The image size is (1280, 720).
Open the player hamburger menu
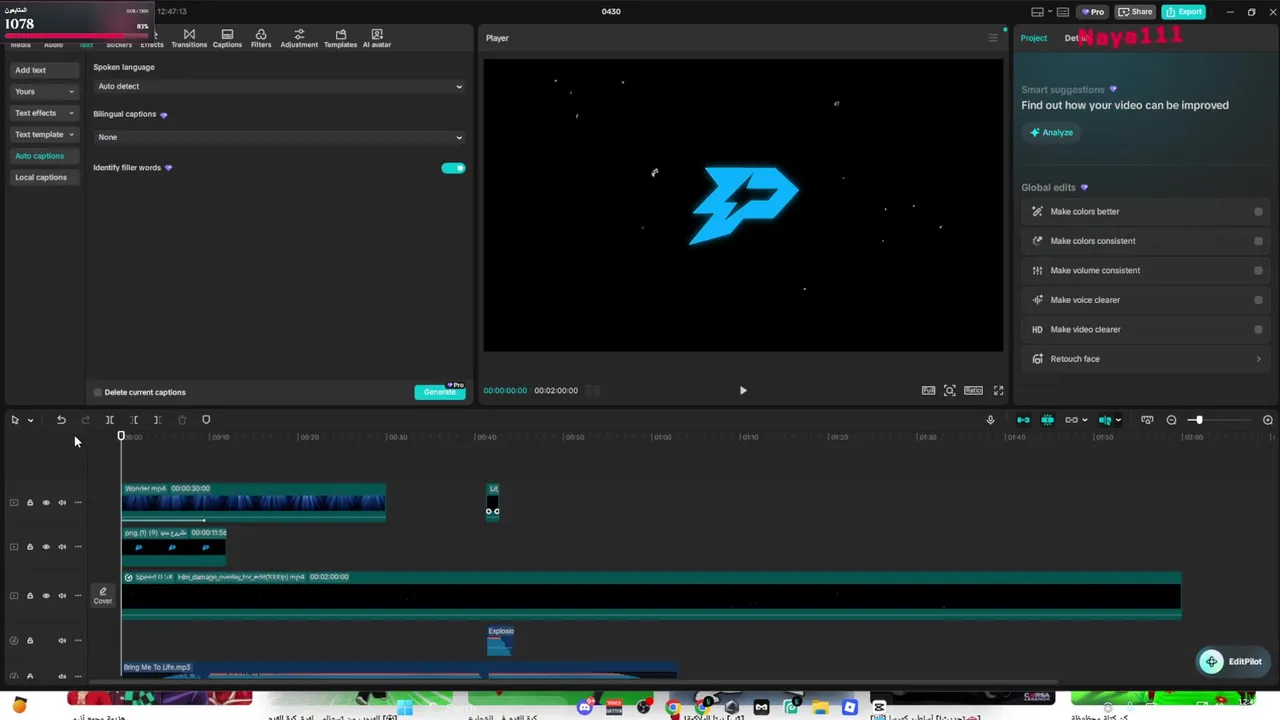(x=993, y=38)
